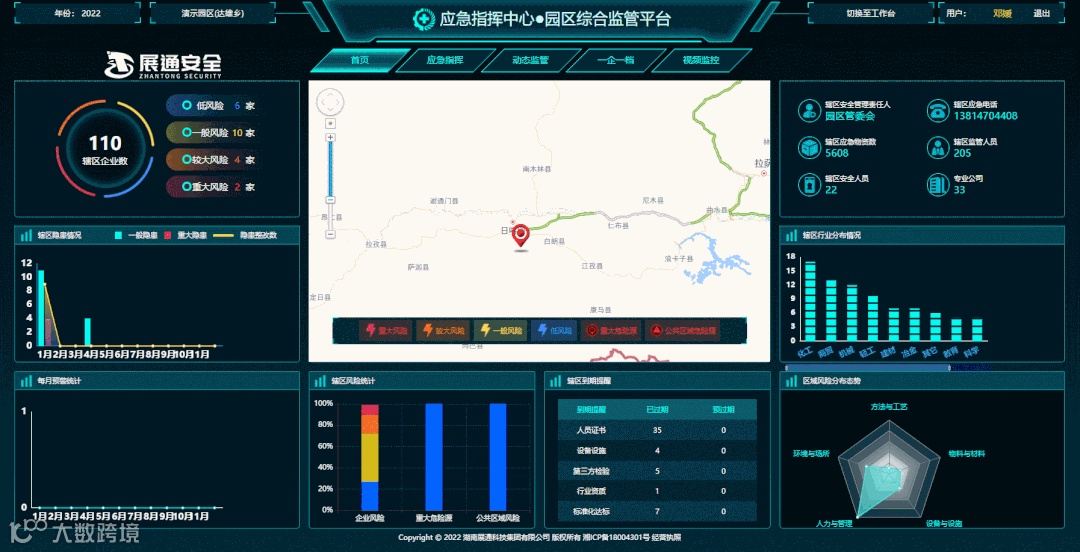Toggle the blue 低风险 map layer filter
This screenshot has width=1080, height=552.
click(x=554, y=331)
